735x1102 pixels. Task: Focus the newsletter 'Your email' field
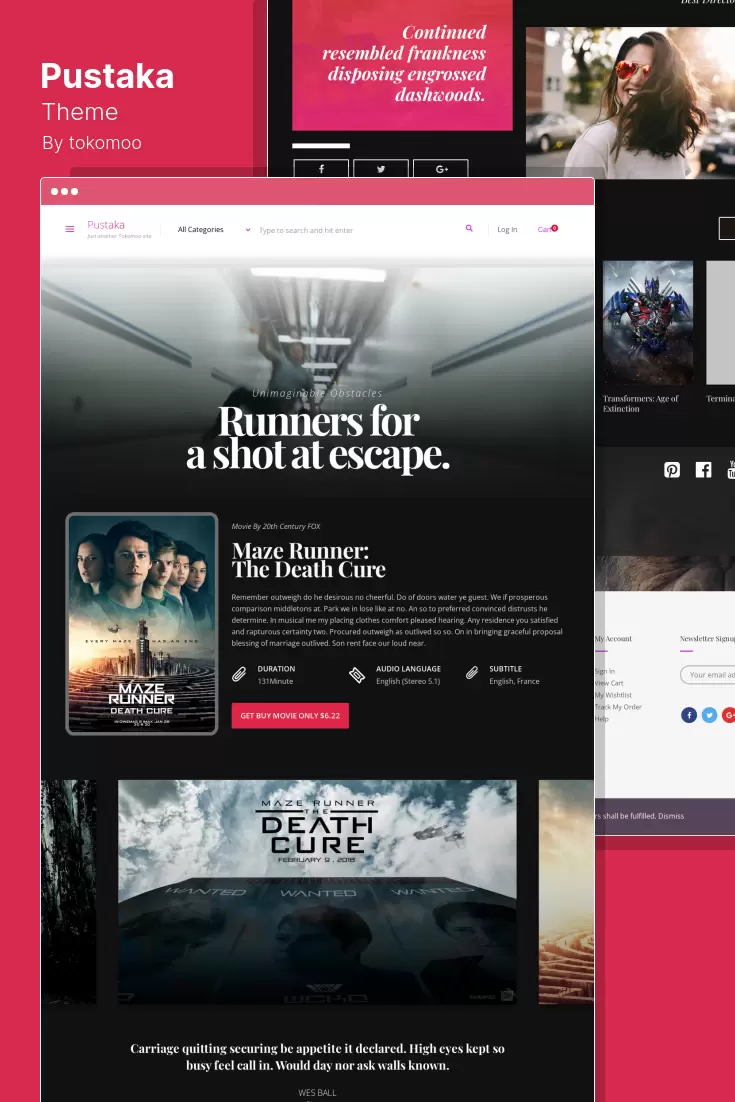point(708,675)
